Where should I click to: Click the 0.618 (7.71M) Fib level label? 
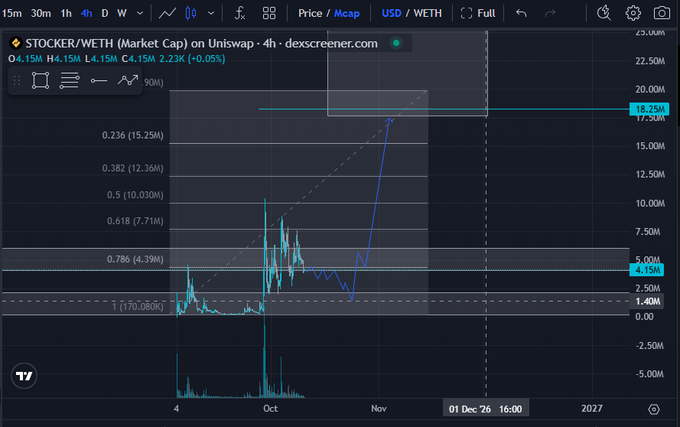tap(135, 221)
